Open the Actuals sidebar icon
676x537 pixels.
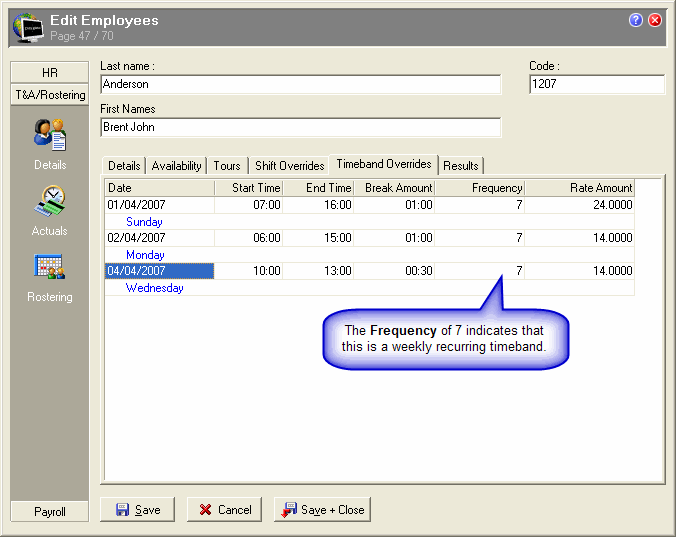click(x=49, y=203)
